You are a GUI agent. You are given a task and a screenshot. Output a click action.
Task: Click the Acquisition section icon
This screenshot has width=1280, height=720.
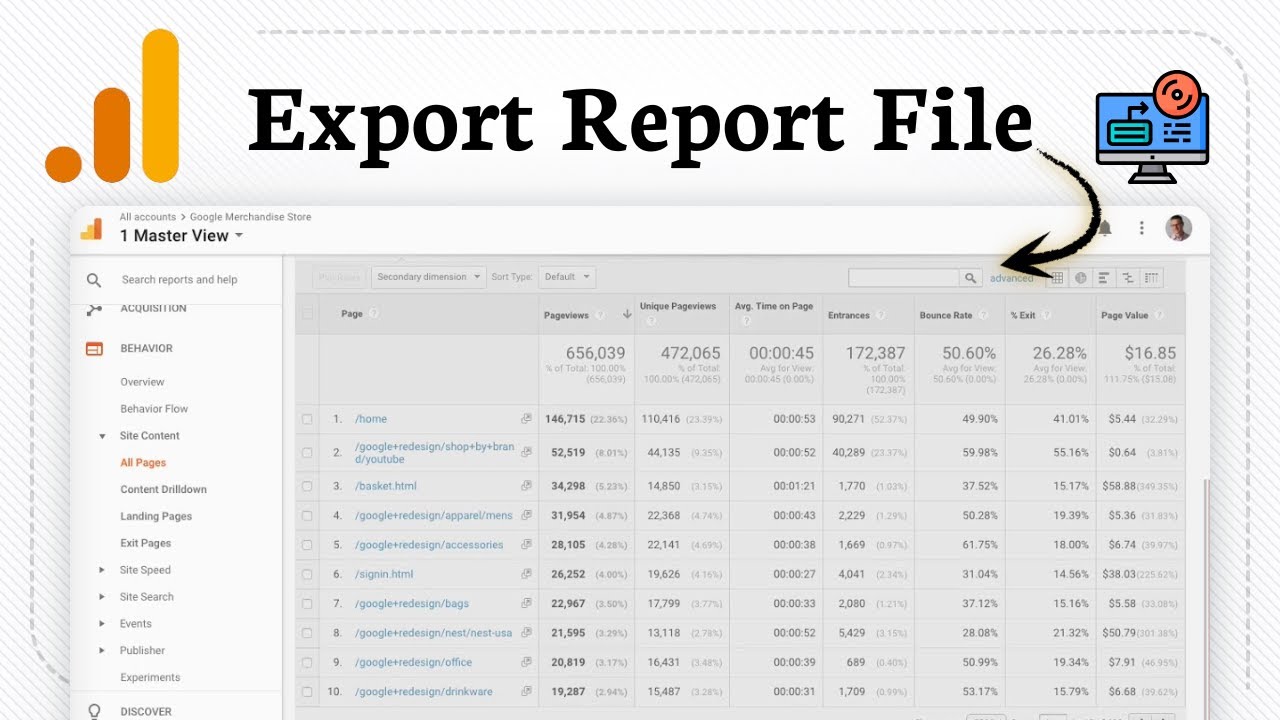94,309
